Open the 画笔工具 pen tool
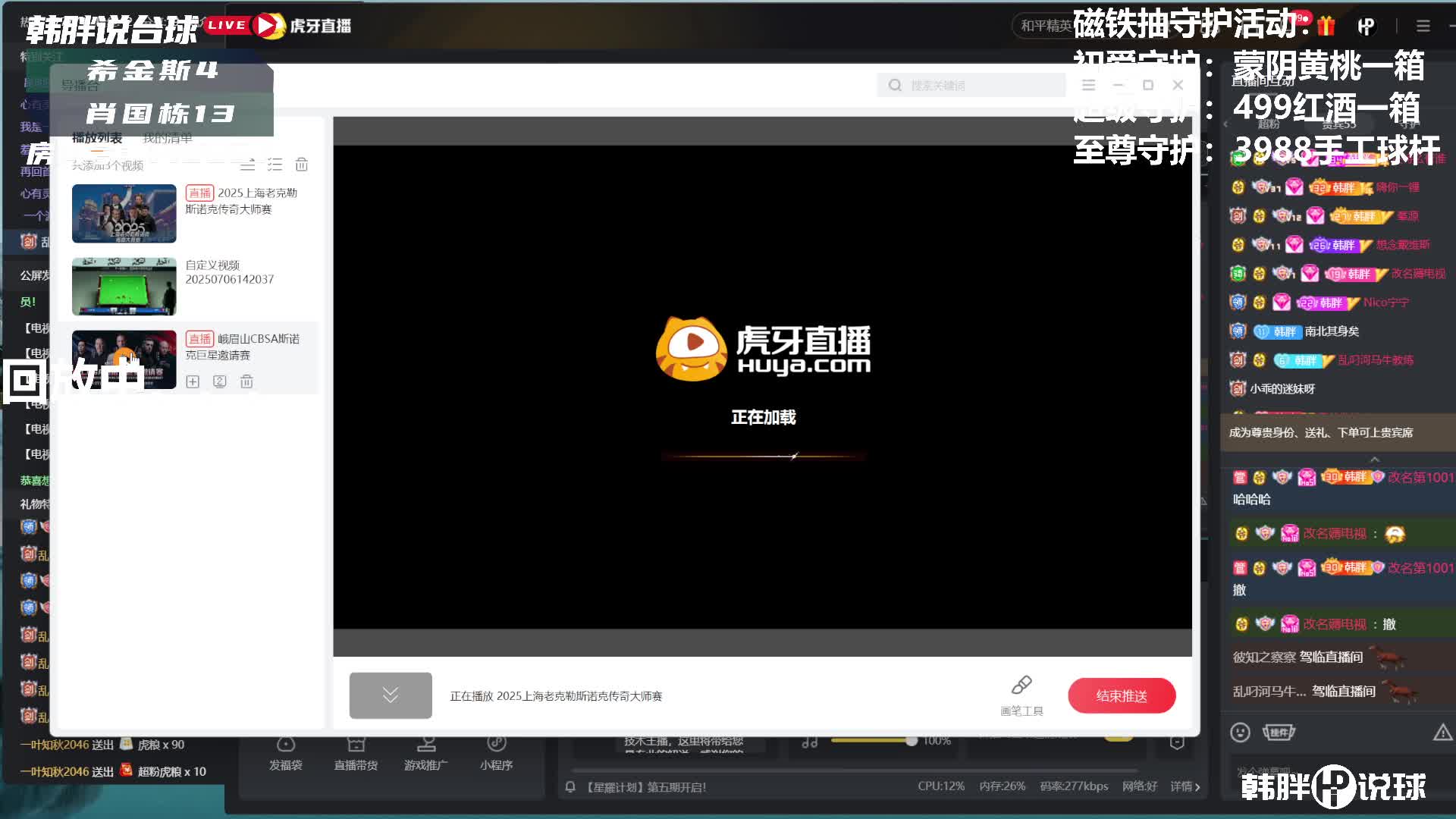 pos(1021,695)
